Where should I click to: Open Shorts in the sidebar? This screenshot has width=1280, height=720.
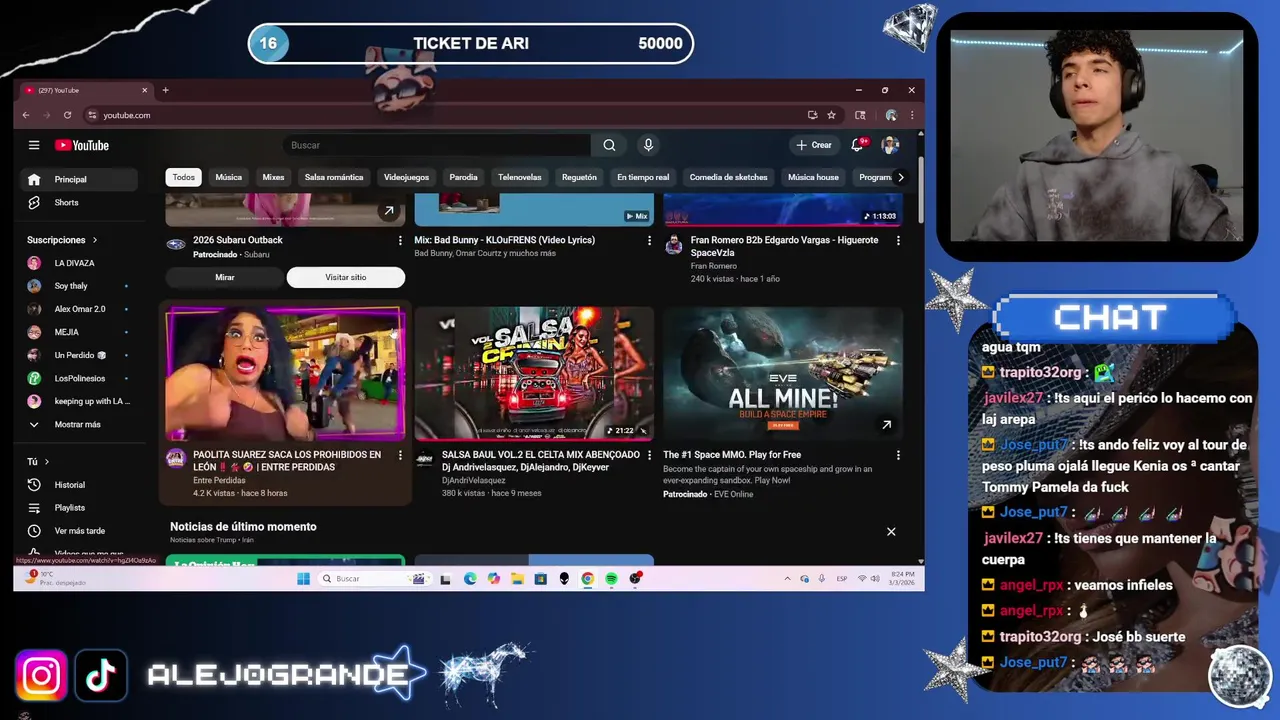pyautogui.click(x=79, y=203)
